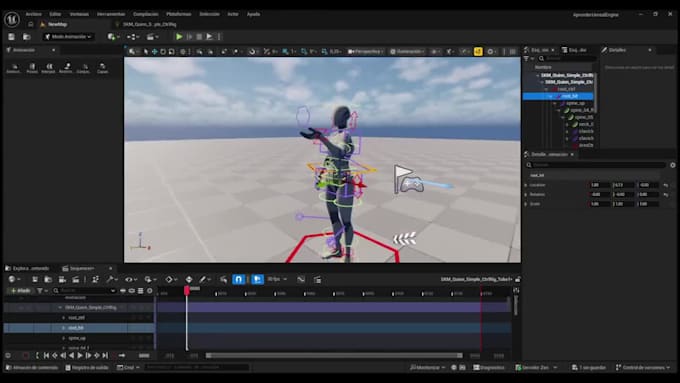Open the Herramientas menu

(111, 14)
